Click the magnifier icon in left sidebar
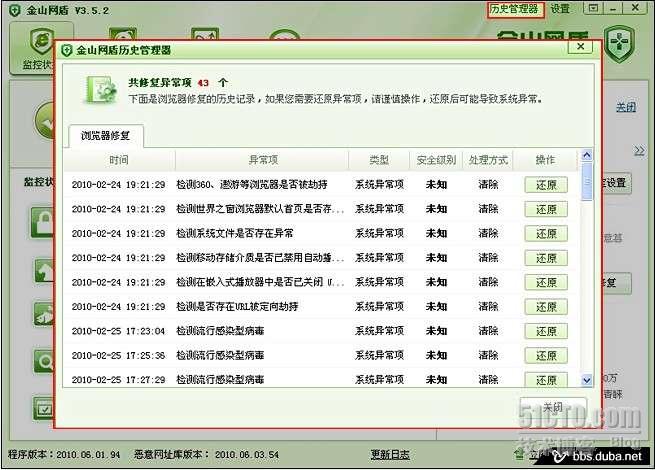Viewport: 655px width, 470px height. (x=44, y=361)
